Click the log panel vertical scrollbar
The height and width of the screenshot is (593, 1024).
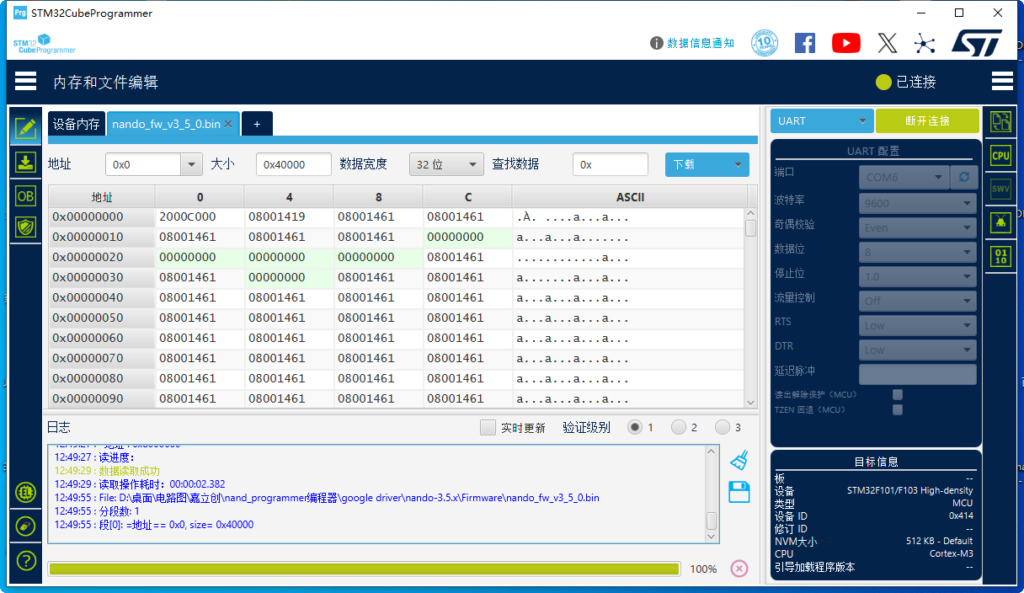711,494
